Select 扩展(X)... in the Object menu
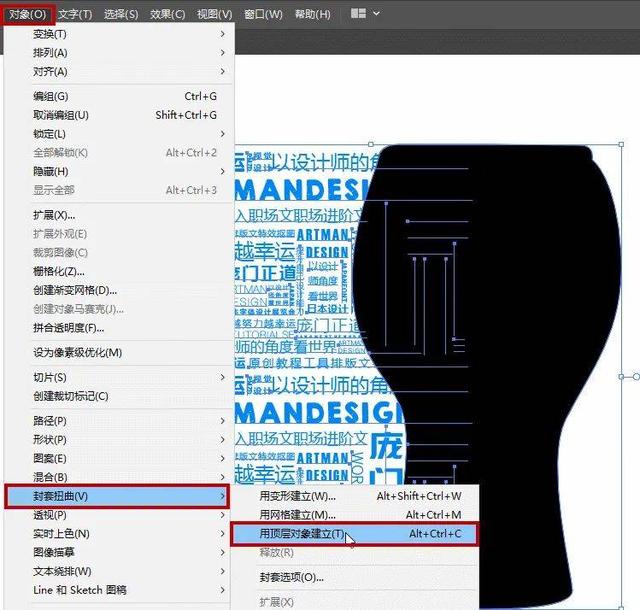This screenshot has height=610, width=640. (x=118, y=215)
